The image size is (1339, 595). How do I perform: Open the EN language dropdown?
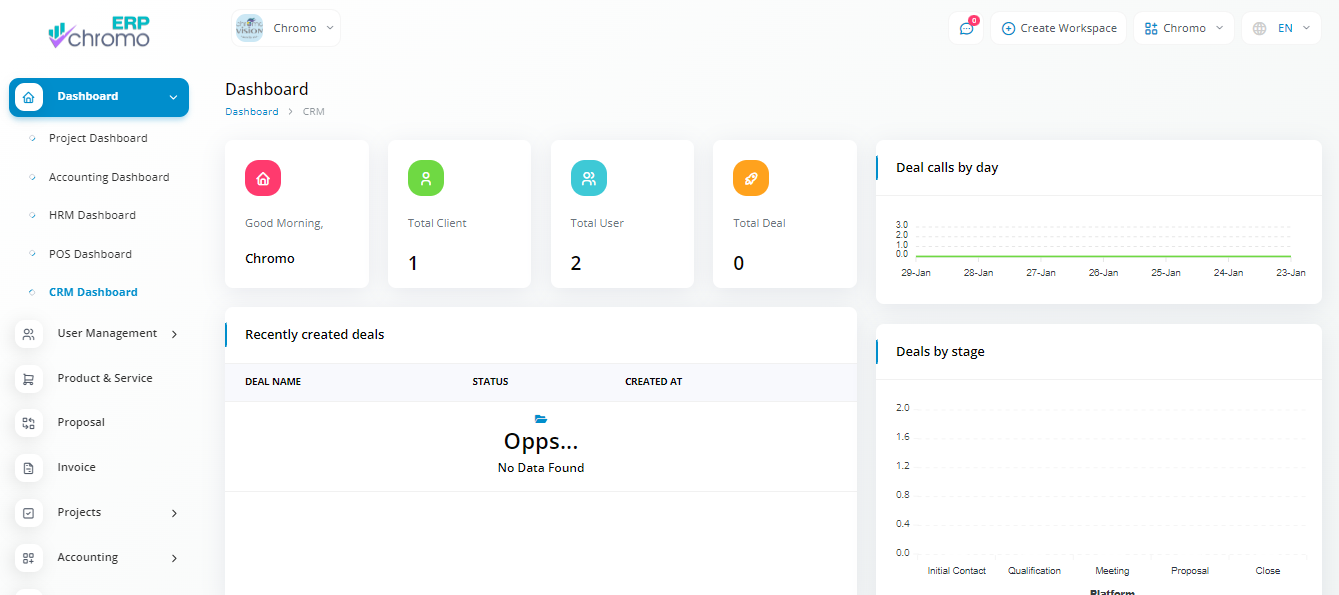coord(1281,28)
